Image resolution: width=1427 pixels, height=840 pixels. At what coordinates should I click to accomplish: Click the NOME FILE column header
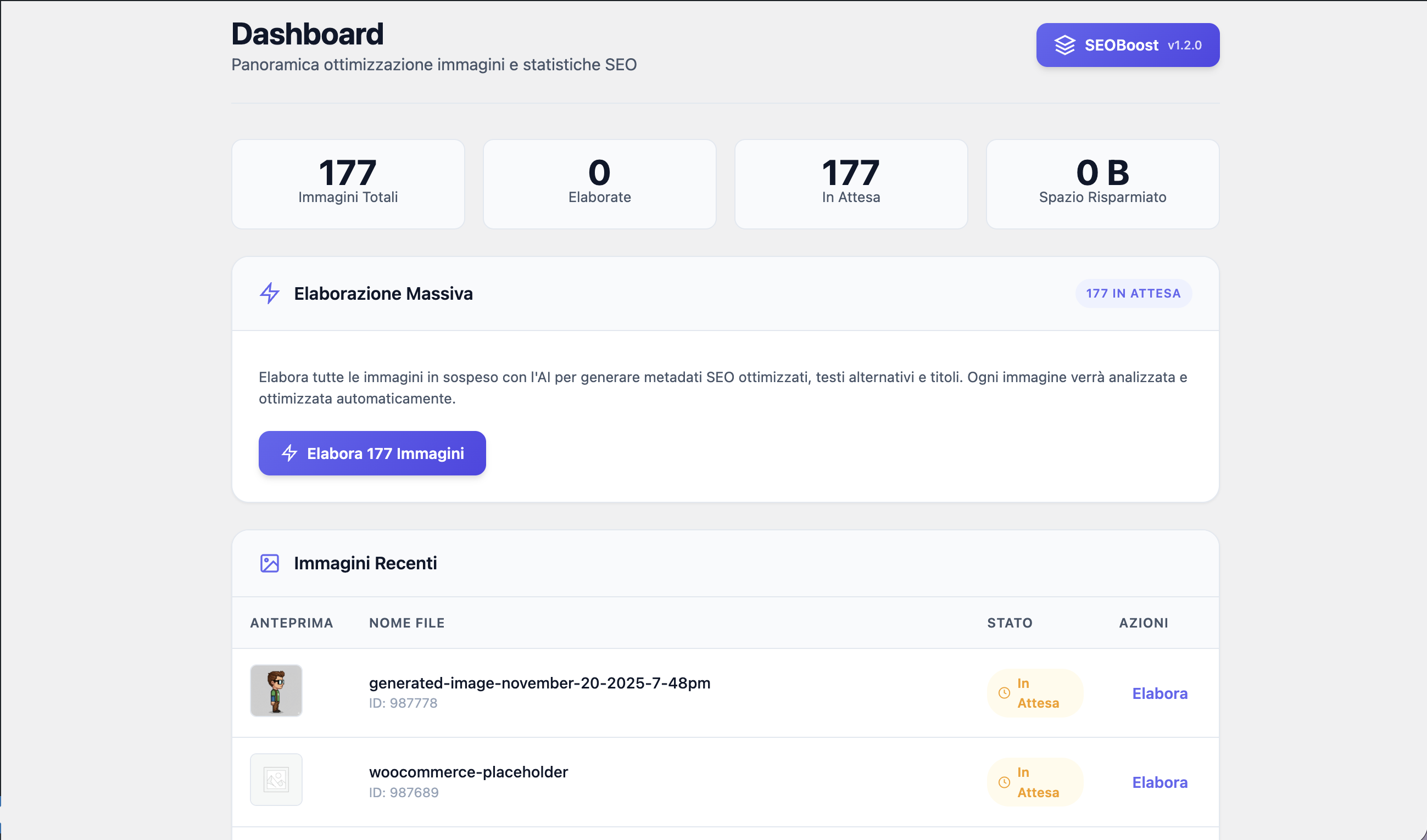click(406, 623)
